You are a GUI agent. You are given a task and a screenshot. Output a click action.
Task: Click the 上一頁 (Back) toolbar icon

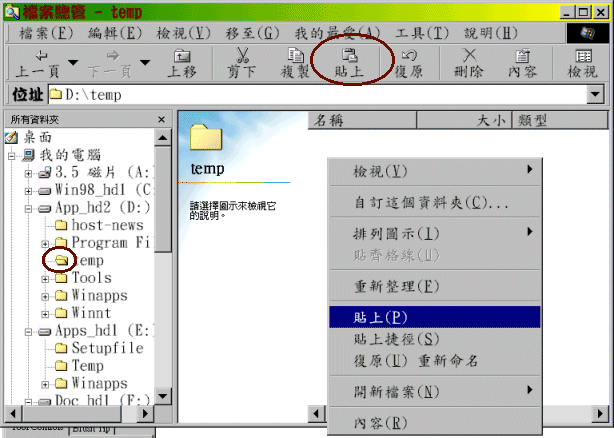point(40,56)
